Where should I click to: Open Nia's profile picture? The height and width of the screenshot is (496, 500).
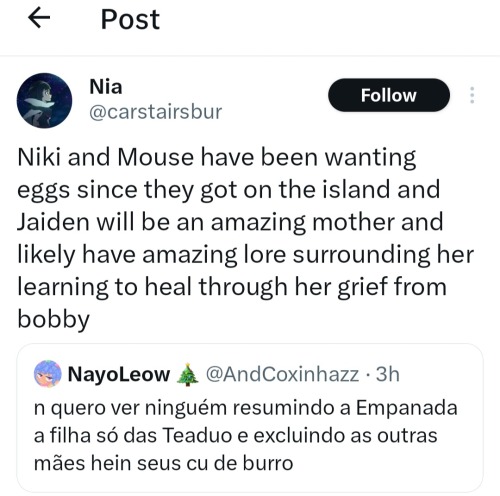[44, 100]
